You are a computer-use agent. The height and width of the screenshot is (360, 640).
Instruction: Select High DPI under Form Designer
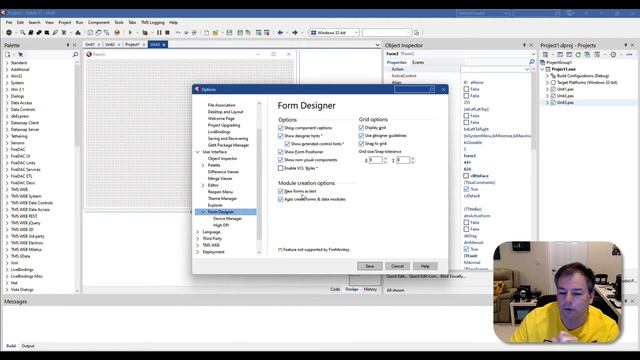(x=221, y=225)
